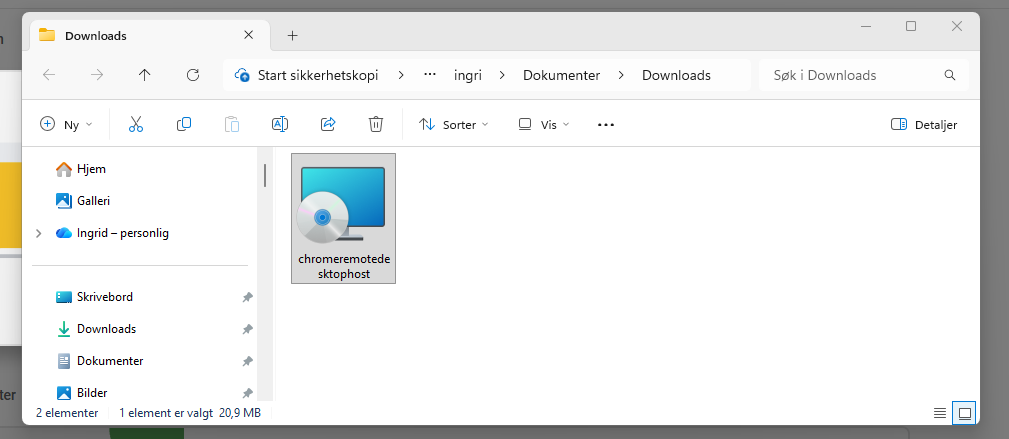
Task: Click the cloud backup icon in address bar
Action: (243, 75)
